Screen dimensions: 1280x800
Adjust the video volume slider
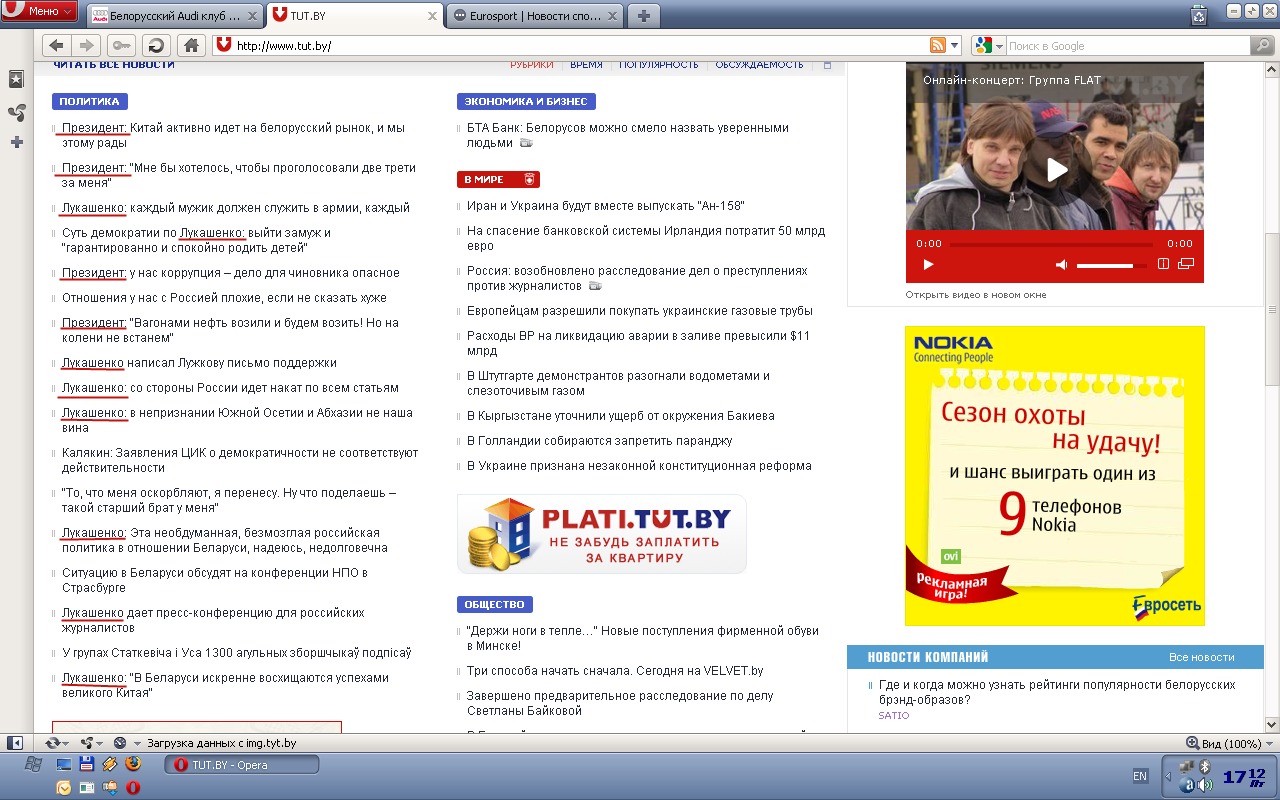[x=1111, y=265]
